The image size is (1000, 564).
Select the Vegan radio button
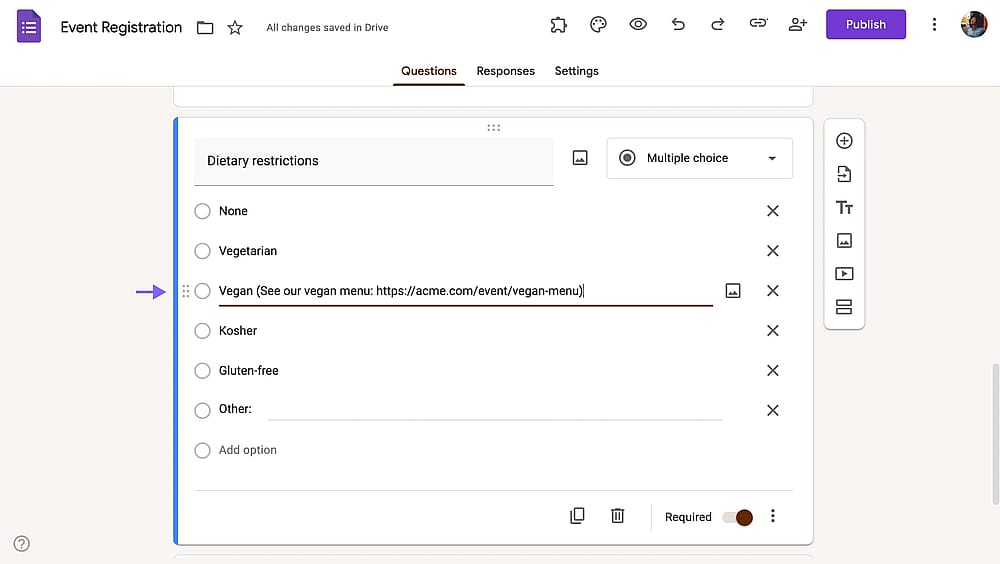click(202, 291)
